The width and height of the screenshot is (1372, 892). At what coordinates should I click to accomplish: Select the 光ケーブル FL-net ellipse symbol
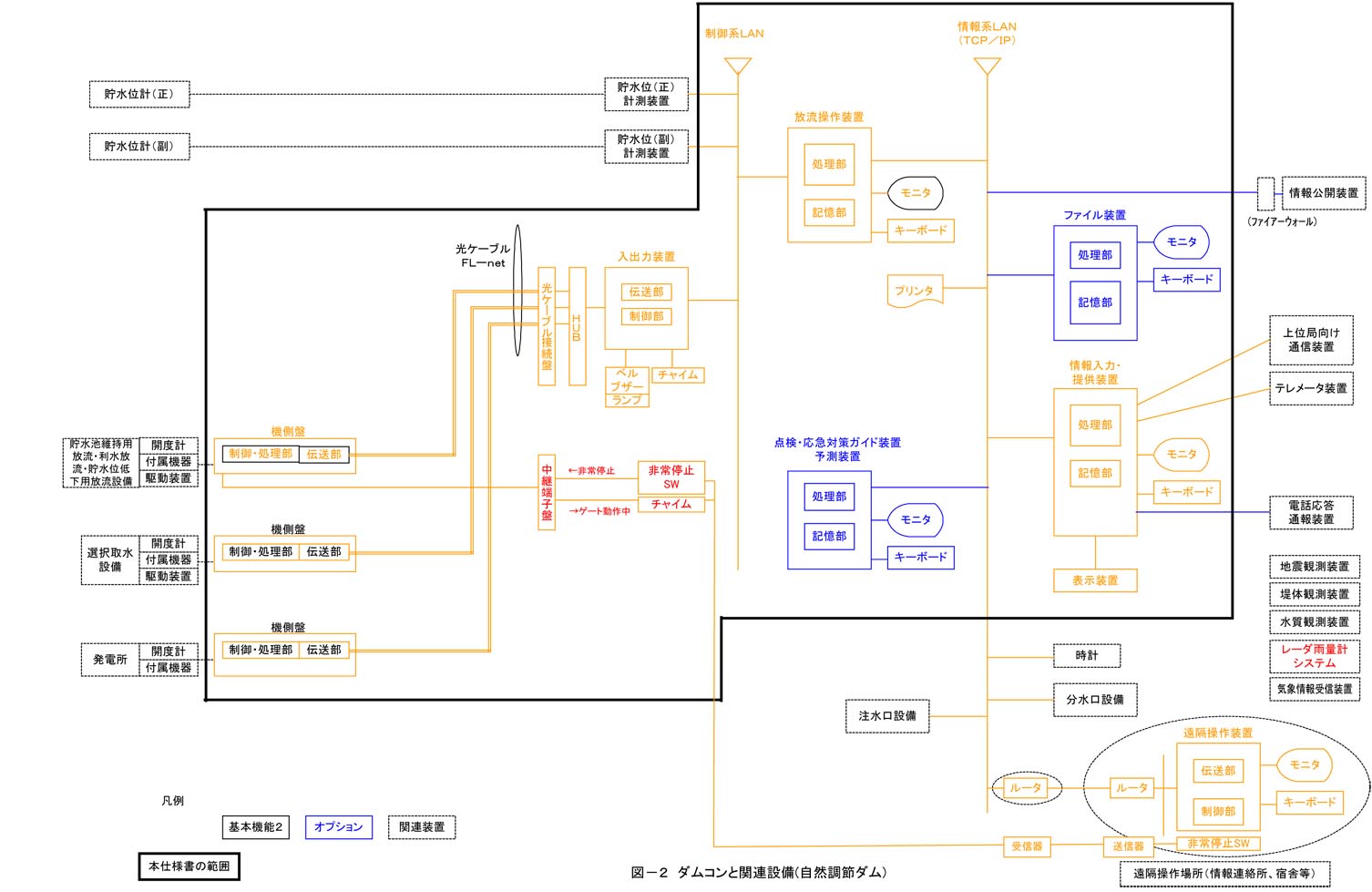point(517,291)
